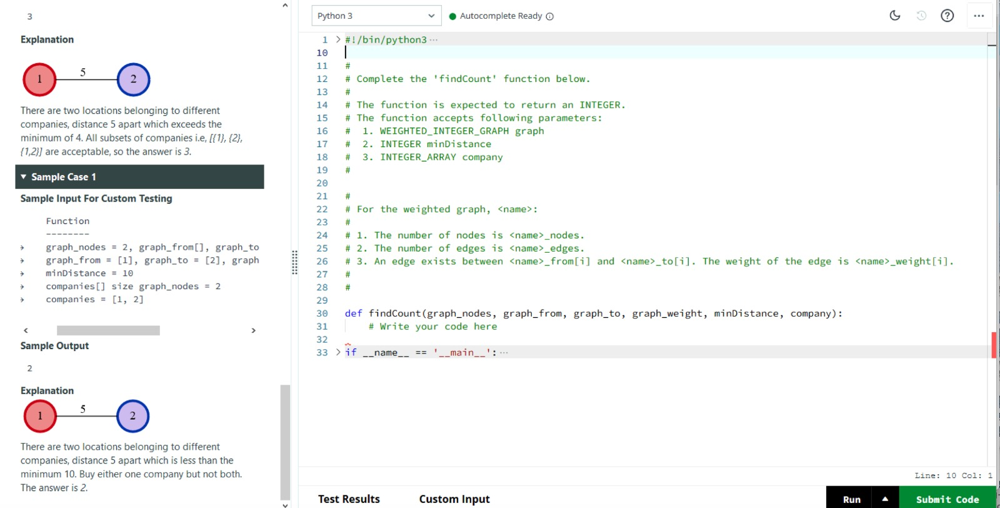Image resolution: width=1000 pixels, height=508 pixels.
Task: Expand the folded main block at line 33
Action: 338,352
